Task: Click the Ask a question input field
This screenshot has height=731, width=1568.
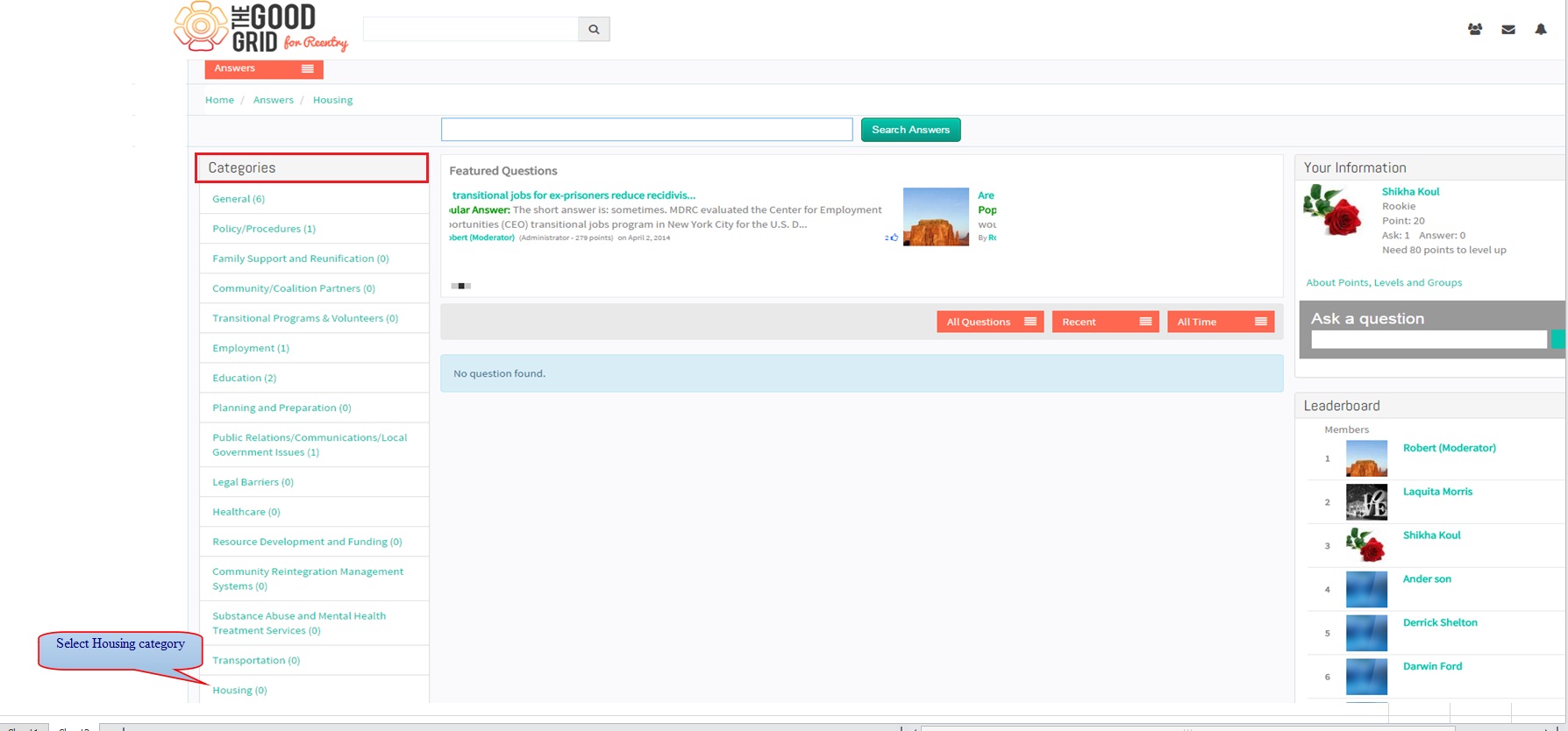Action: pos(1429,339)
